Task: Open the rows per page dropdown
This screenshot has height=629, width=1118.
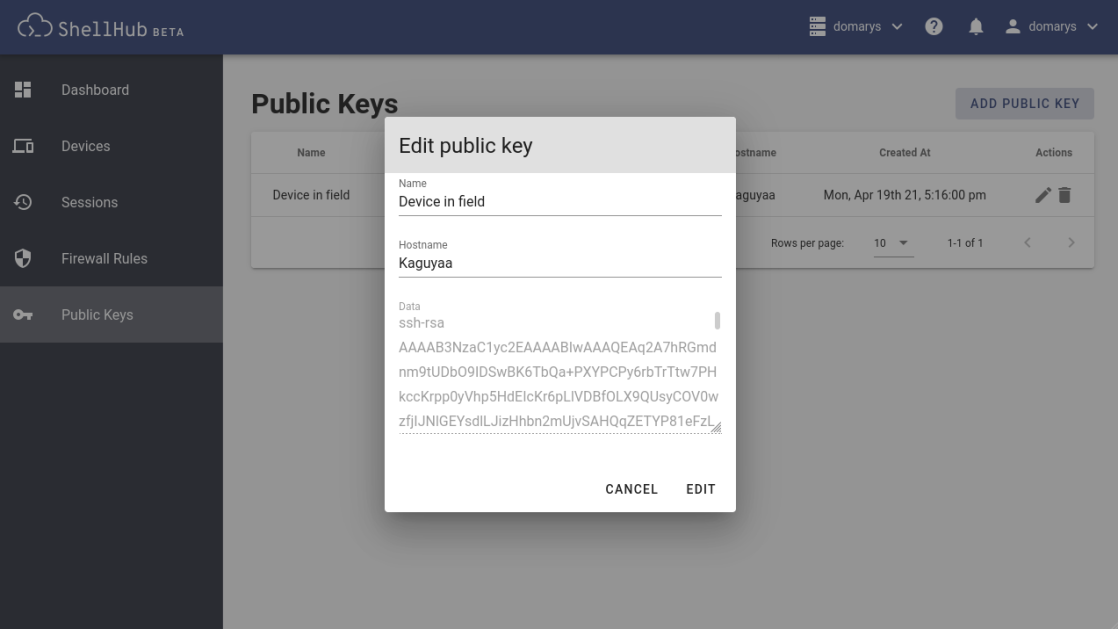Action: click(893, 242)
